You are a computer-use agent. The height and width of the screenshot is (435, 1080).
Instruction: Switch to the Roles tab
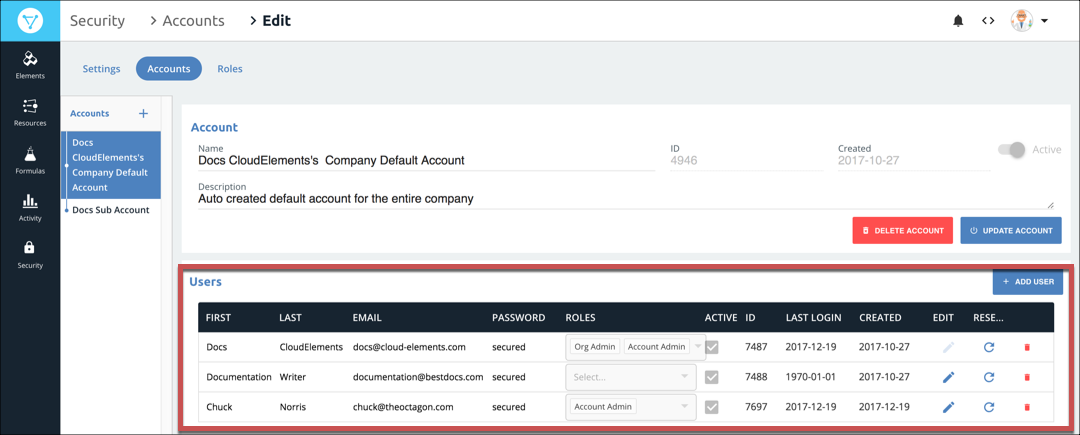[x=229, y=69]
